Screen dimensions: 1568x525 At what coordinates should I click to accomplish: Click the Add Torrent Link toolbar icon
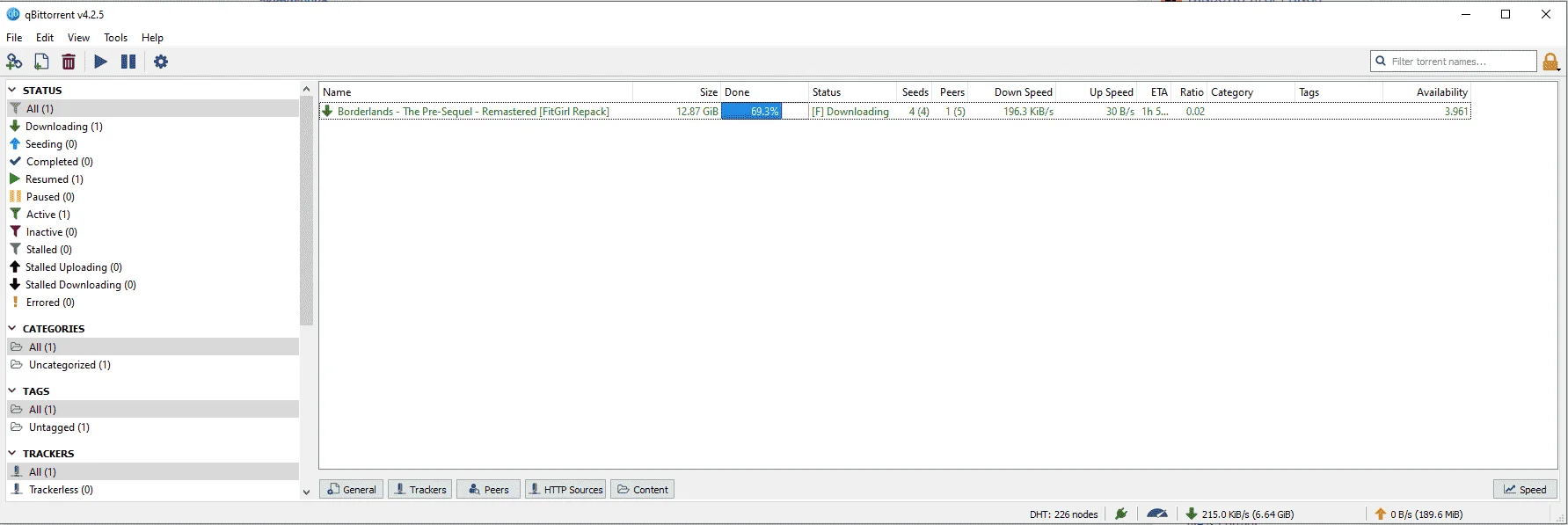[14, 62]
